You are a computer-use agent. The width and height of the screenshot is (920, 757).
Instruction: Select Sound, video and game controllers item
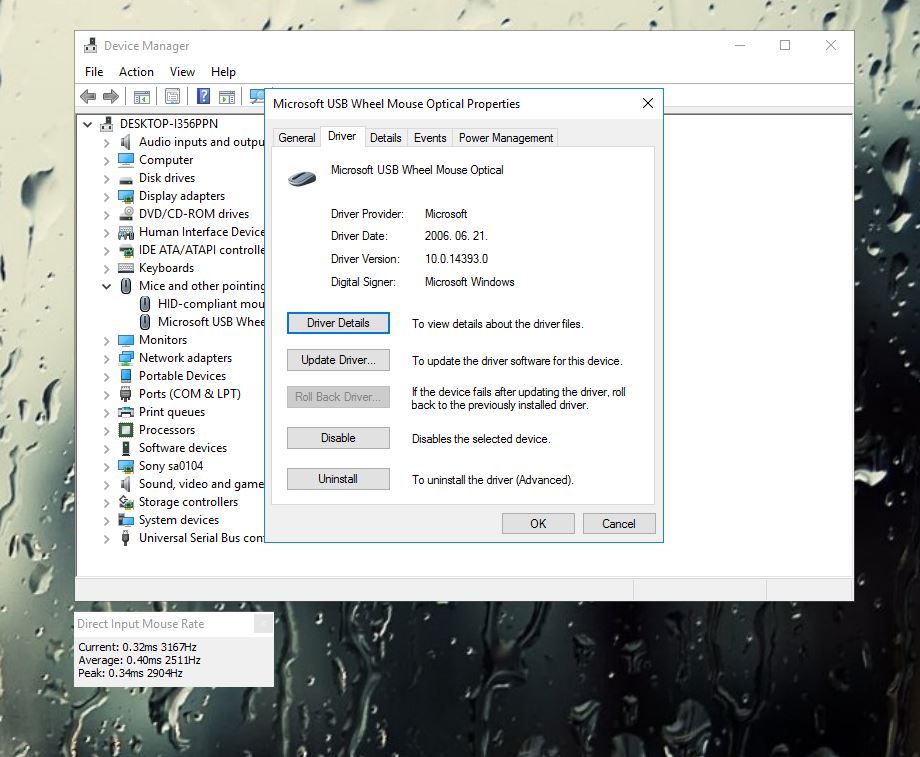point(201,484)
